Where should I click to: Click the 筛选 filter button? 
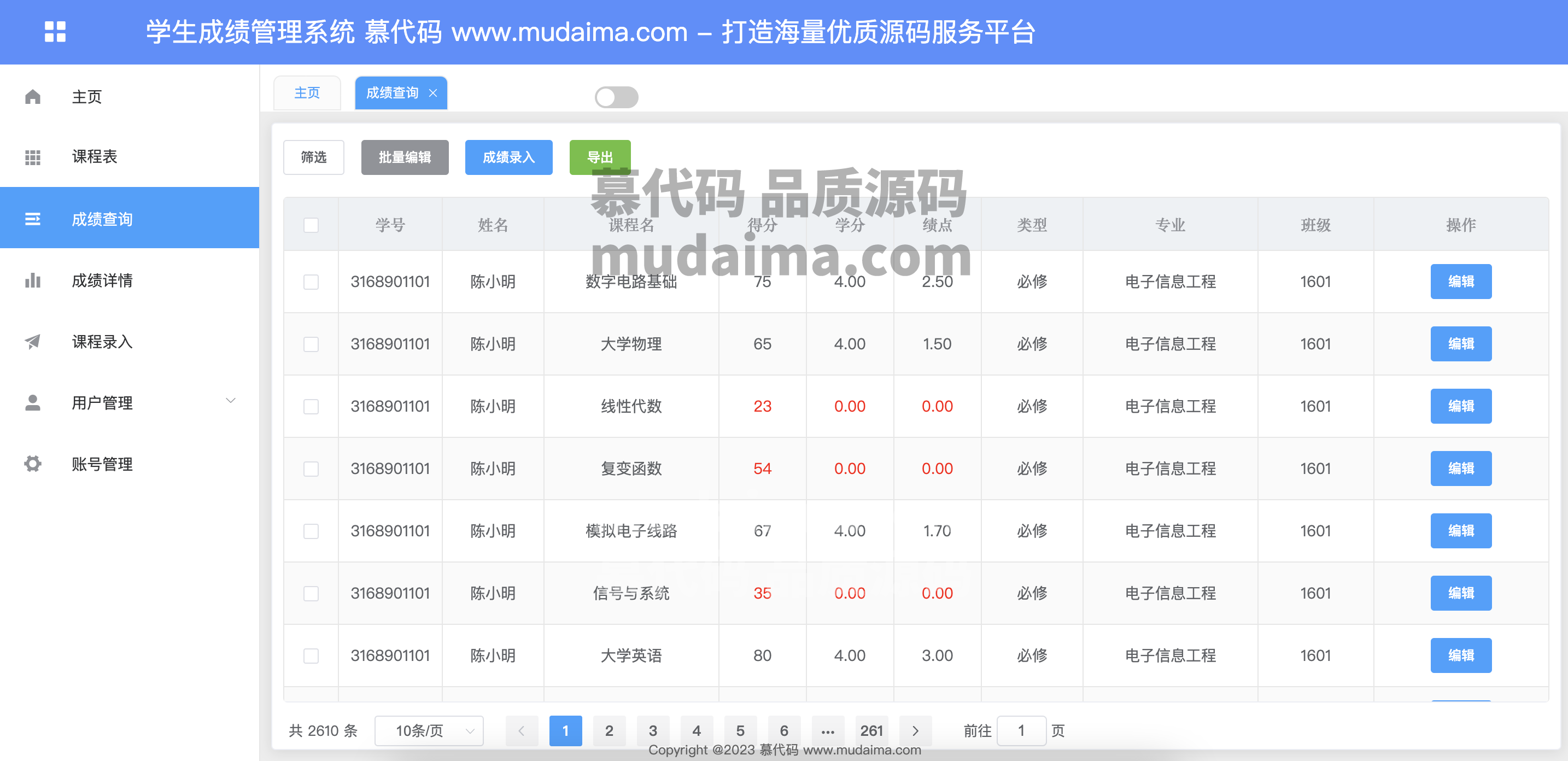[x=313, y=157]
